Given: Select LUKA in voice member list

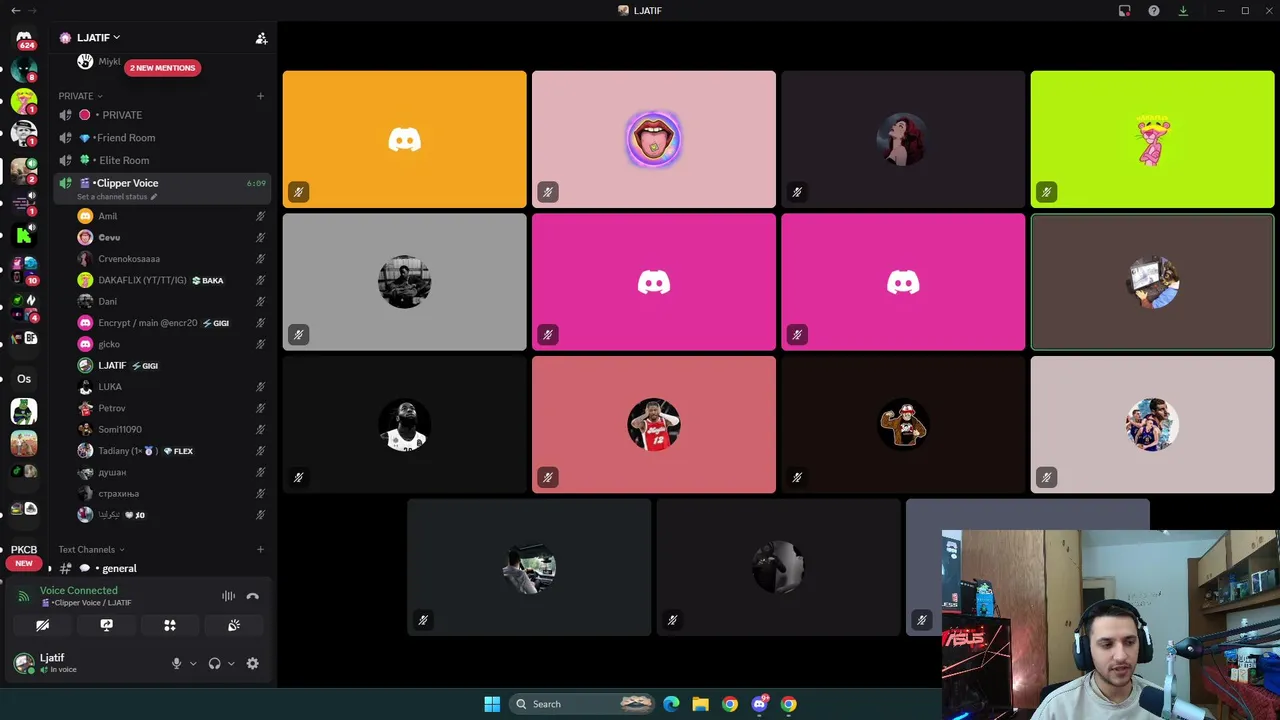Looking at the screenshot, I should pyautogui.click(x=171, y=387).
